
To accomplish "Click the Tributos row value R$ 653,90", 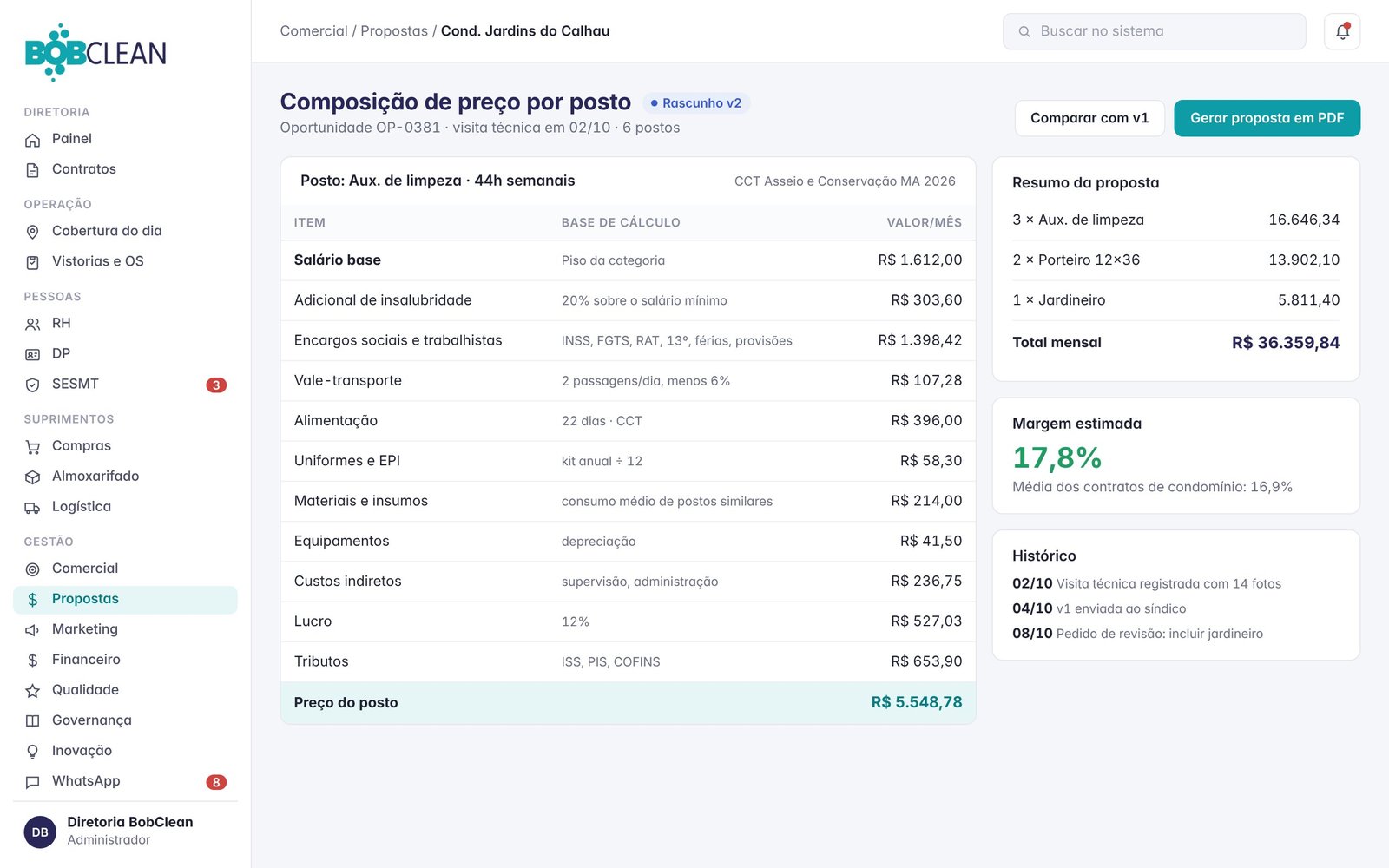I will point(926,661).
